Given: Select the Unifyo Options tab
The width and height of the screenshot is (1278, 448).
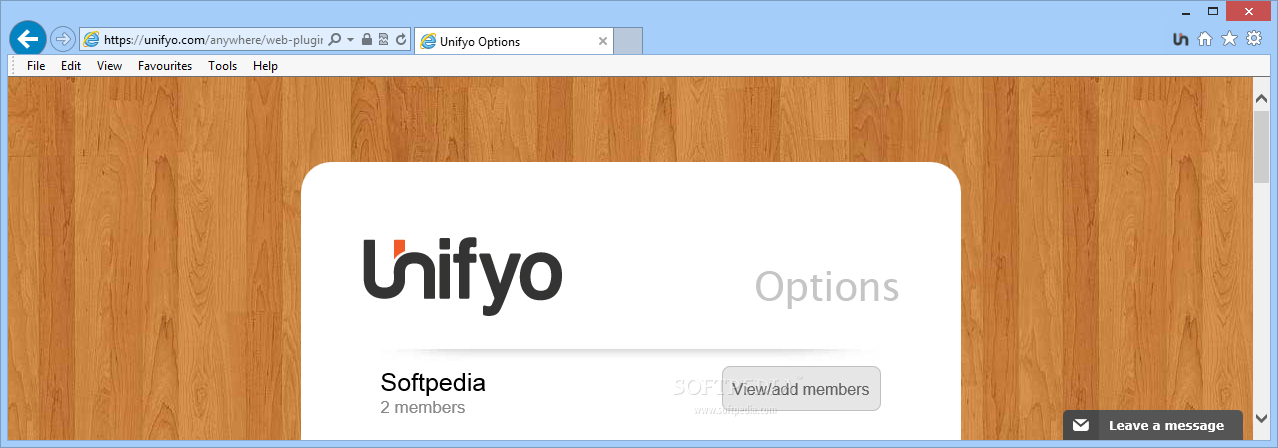Looking at the screenshot, I should pyautogui.click(x=513, y=41).
